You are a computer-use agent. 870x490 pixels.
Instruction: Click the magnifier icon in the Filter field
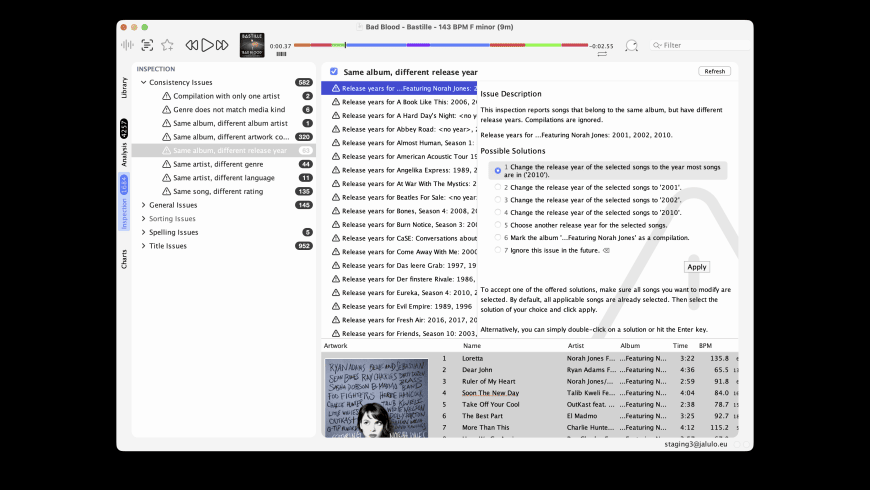click(657, 46)
